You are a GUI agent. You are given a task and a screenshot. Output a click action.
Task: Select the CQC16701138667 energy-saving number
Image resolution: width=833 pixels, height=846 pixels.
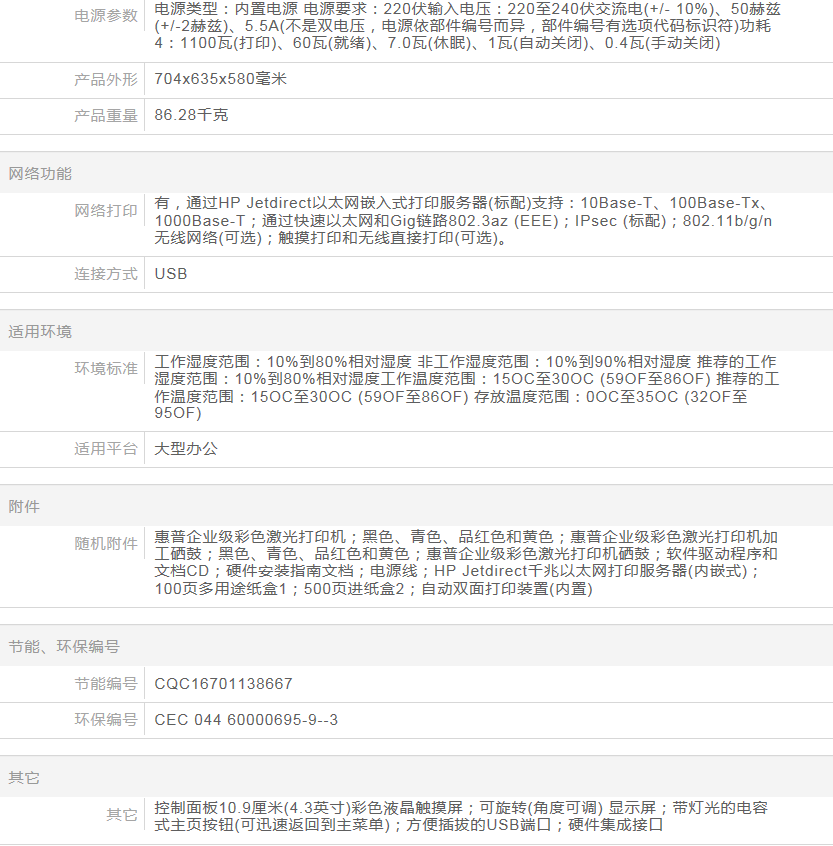pos(224,684)
